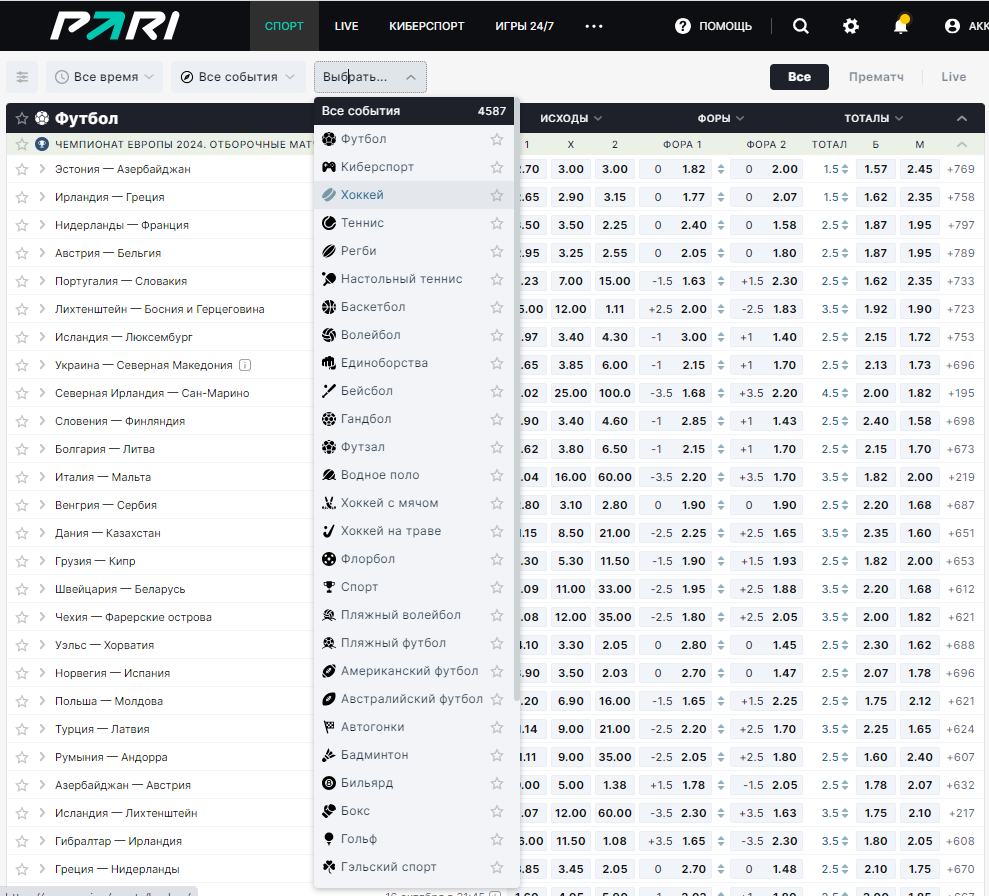Open the Все время dropdown

104,77
